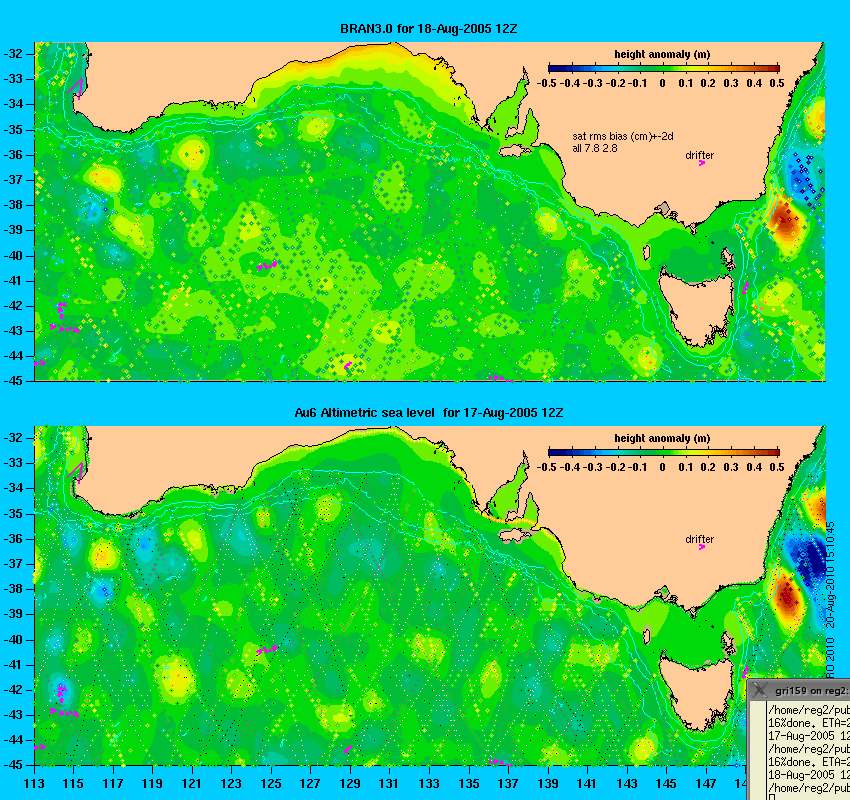850x800 pixels.
Task: Select terminal line '17-Aug-2005 12'
Action: point(809,736)
